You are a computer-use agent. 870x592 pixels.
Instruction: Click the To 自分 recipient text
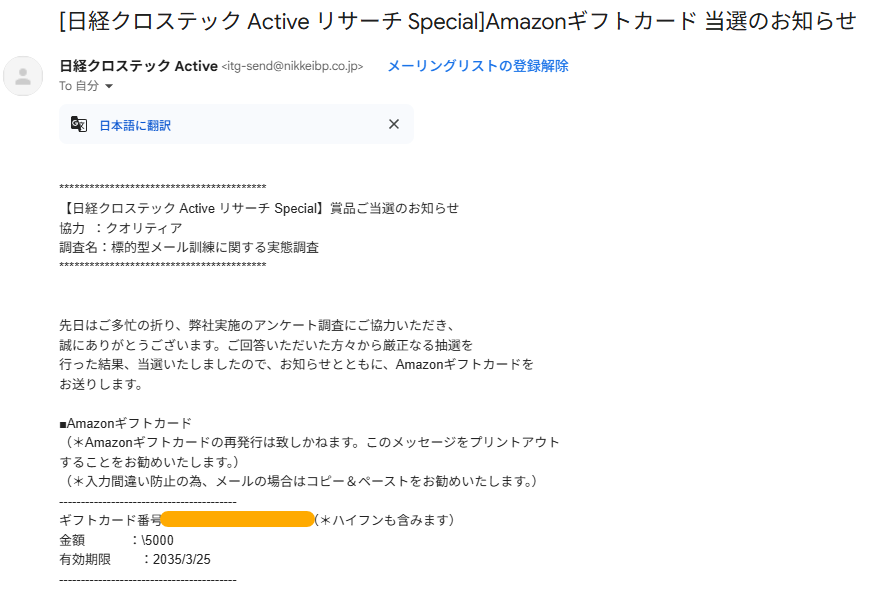tap(79, 86)
